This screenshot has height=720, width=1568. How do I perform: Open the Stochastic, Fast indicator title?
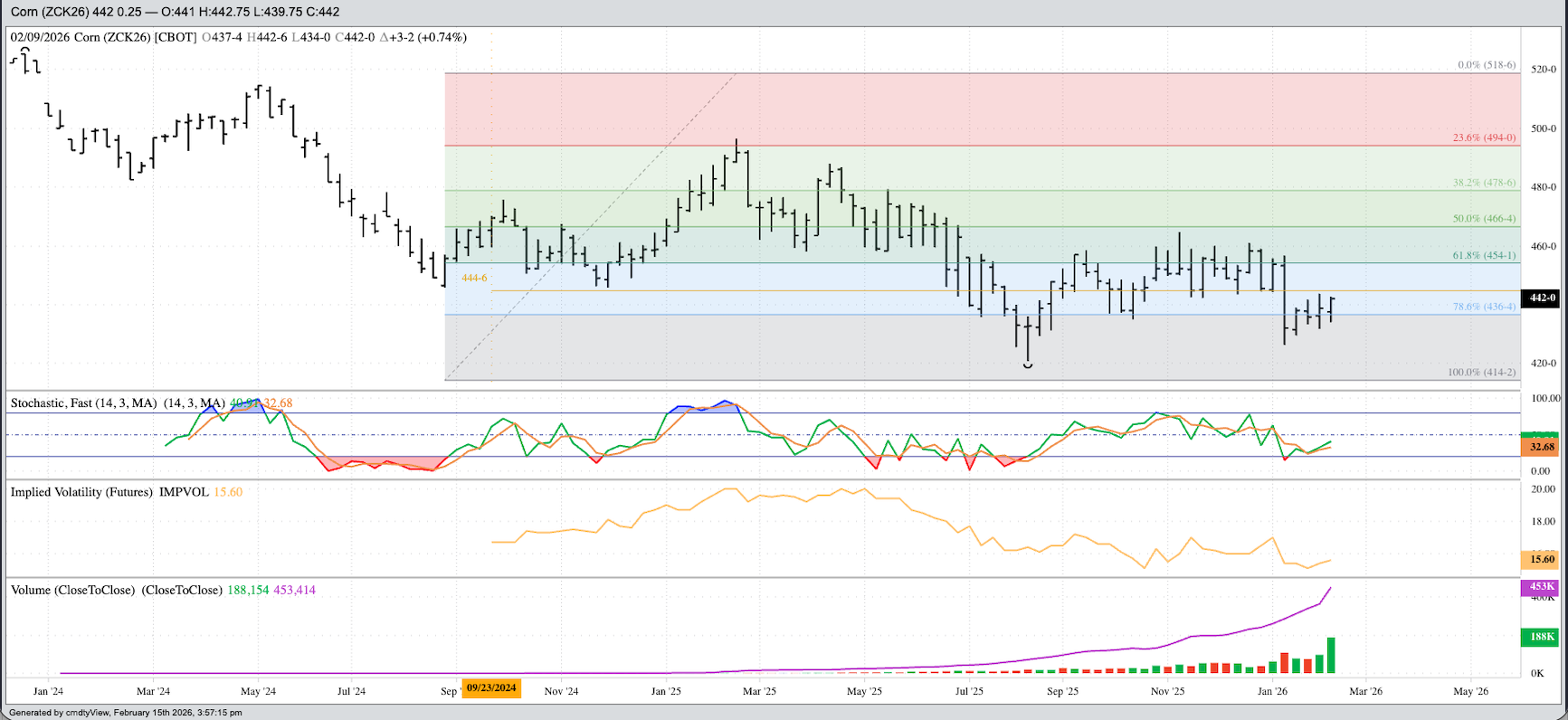[x=83, y=403]
